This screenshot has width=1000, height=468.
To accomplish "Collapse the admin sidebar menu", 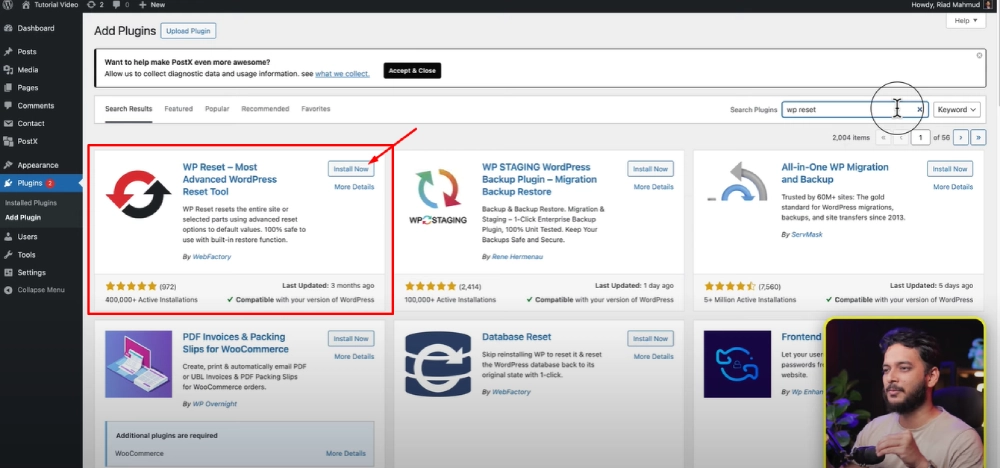I will [x=41, y=289].
